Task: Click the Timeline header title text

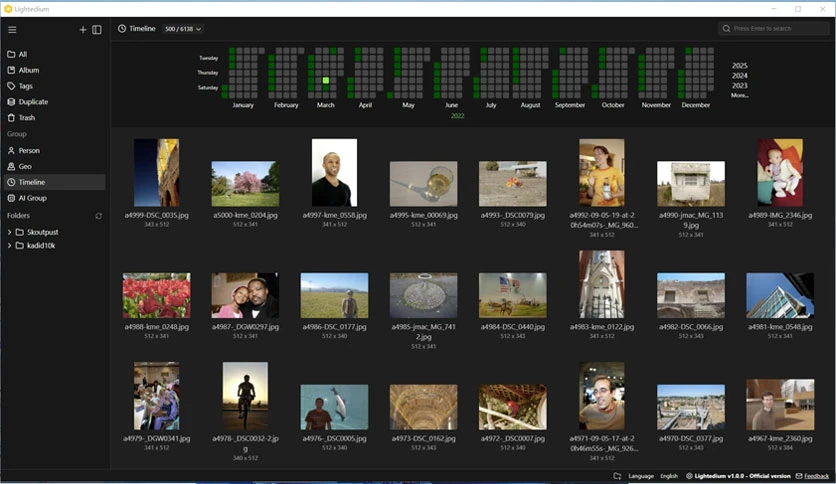Action: 142,29
